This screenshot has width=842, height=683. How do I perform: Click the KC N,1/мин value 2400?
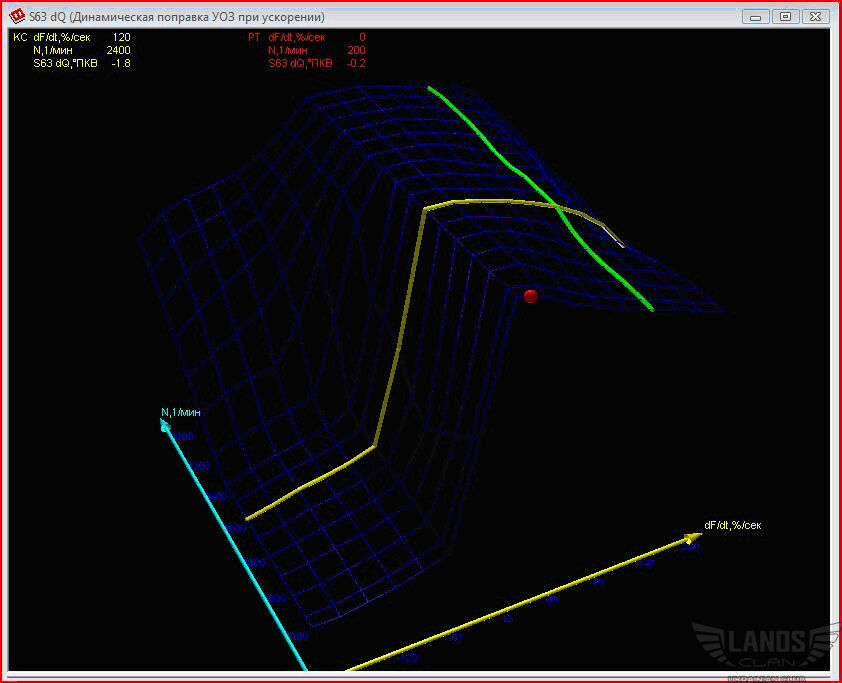tap(117, 50)
